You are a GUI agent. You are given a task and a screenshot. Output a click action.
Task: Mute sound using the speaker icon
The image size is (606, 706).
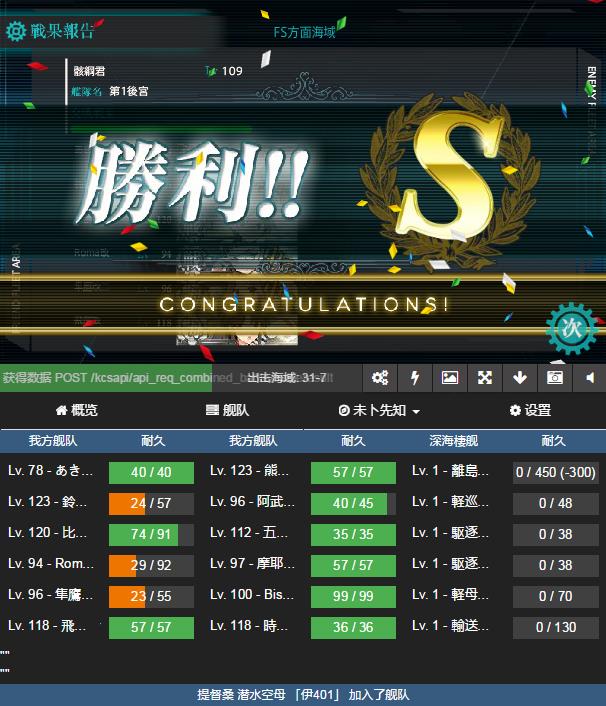[x=590, y=377]
